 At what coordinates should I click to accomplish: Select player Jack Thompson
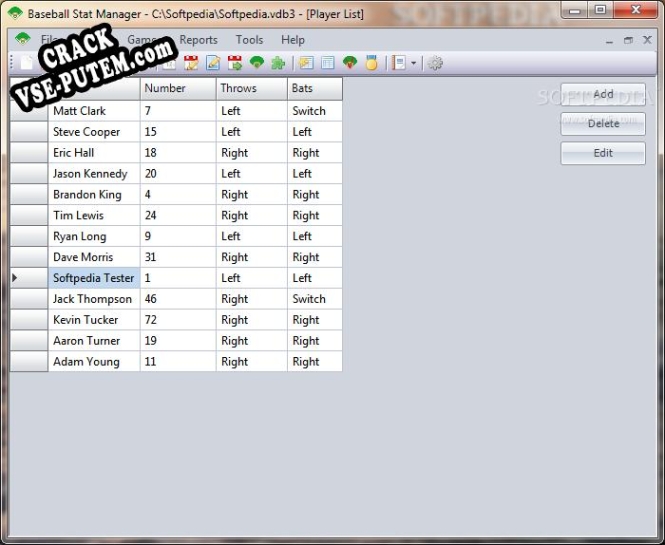[94, 299]
